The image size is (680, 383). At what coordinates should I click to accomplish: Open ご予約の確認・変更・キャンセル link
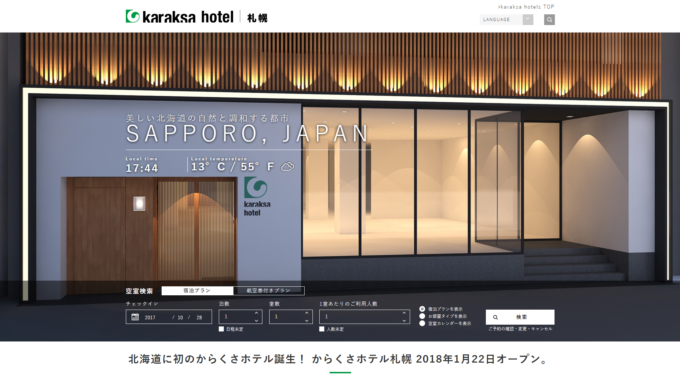pyautogui.click(x=520, y=329)
